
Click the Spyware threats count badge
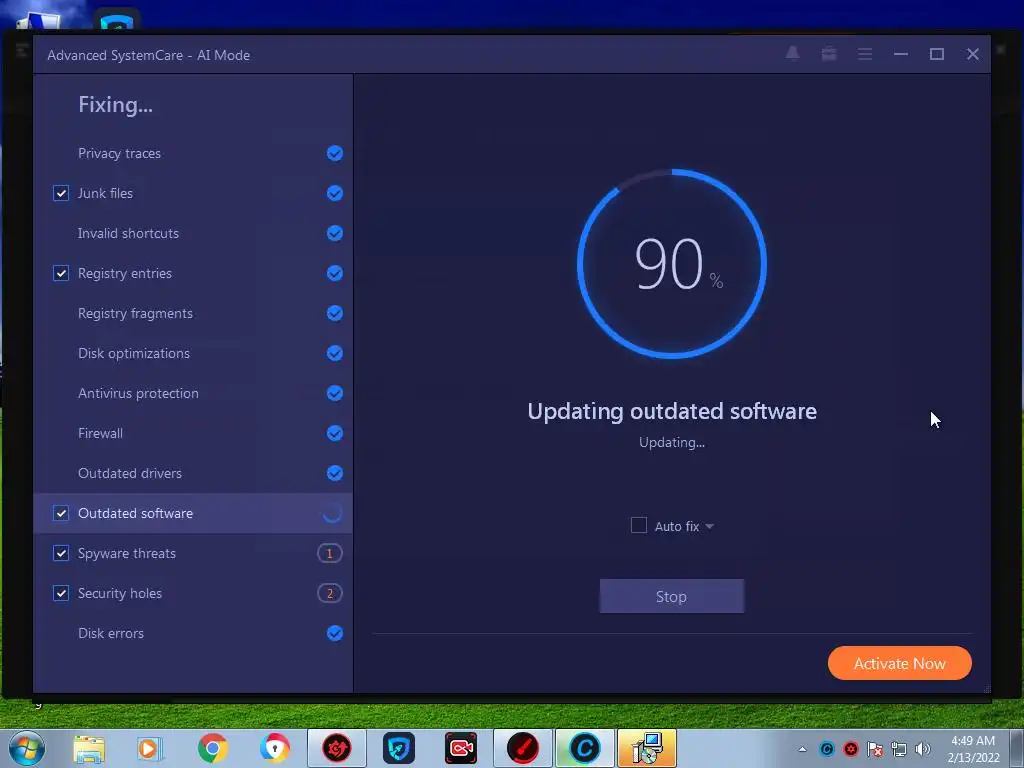[x=330, y=553]
